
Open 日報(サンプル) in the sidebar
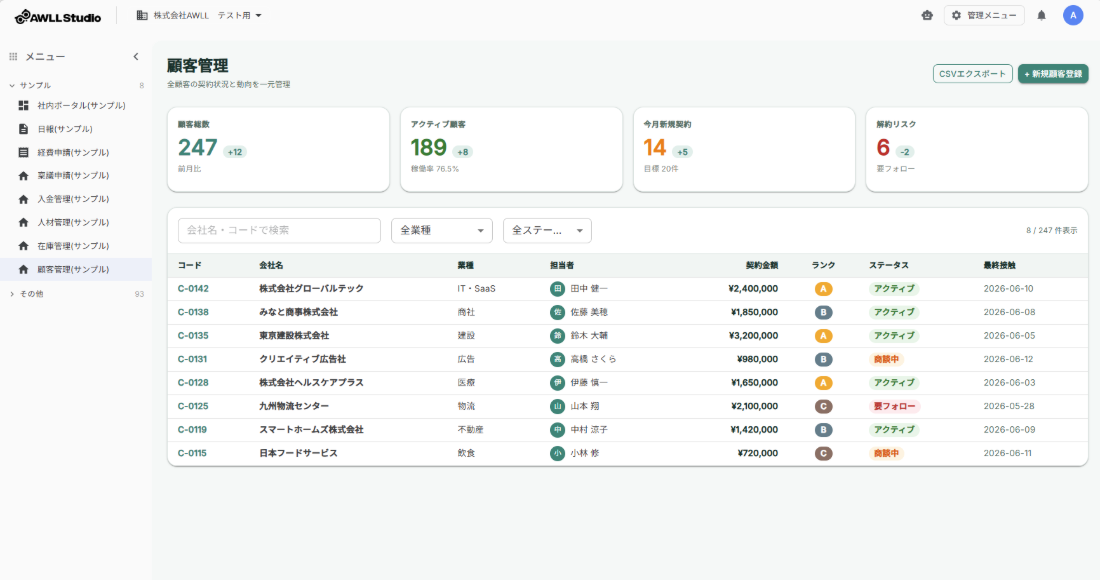76,129
